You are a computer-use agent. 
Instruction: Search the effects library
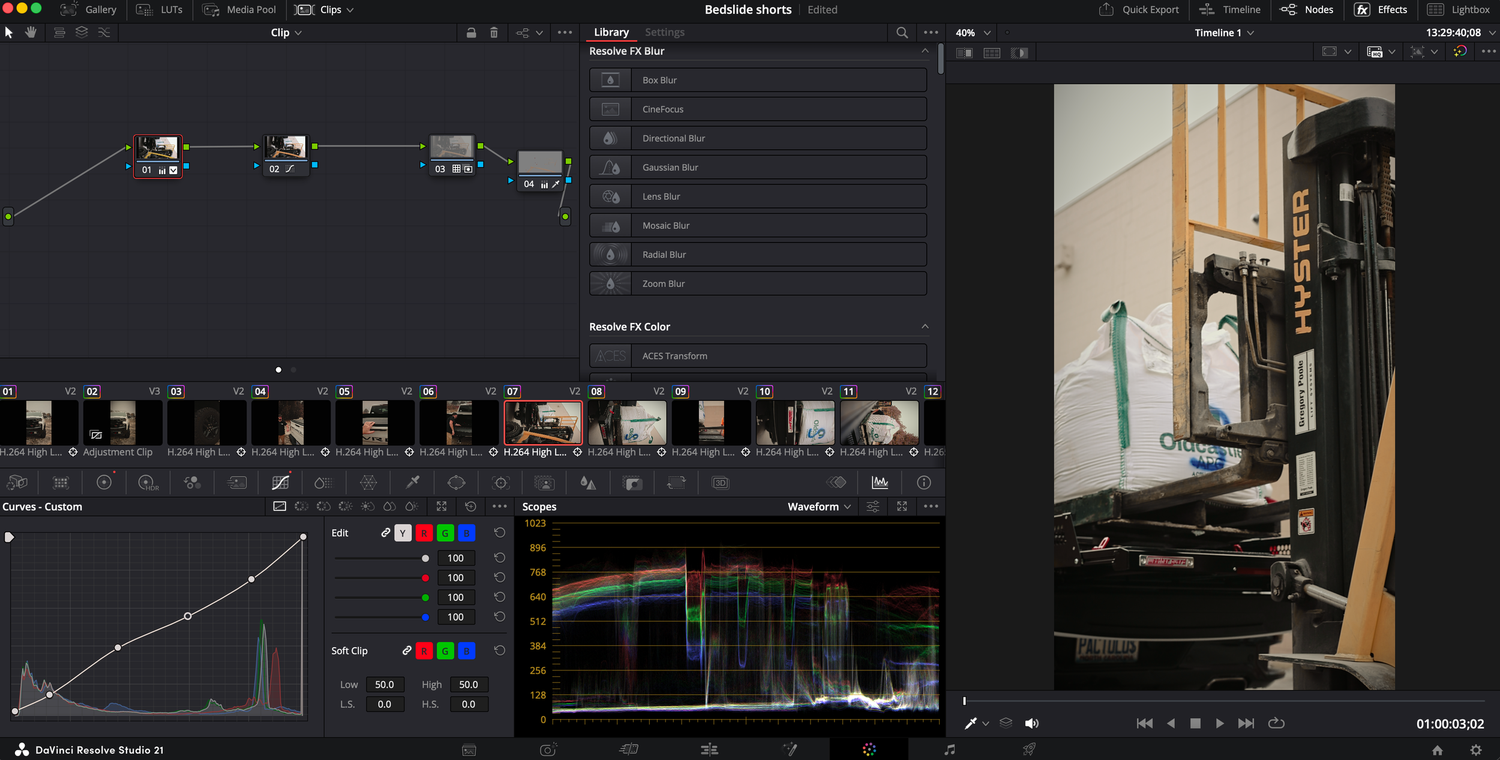pyautogui.click(x=902, y=33)
